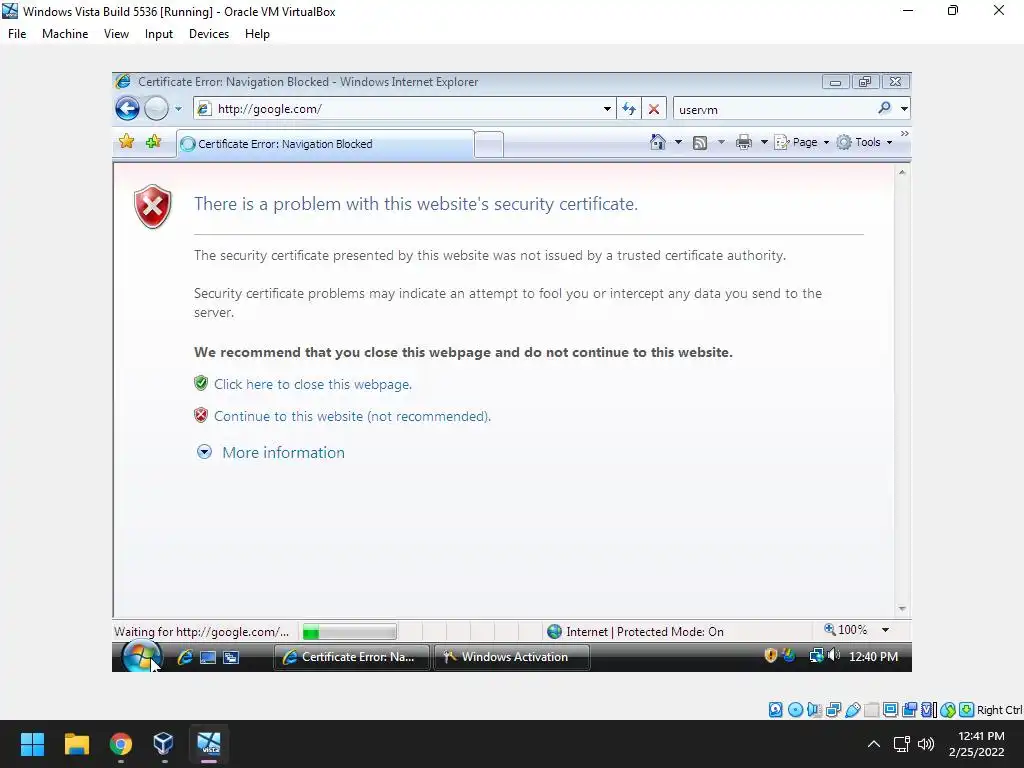Open the VirtualBox Devices menu
Image resolution: width=1024 pixels, height=768 pixels.
(x=209, y=34)
